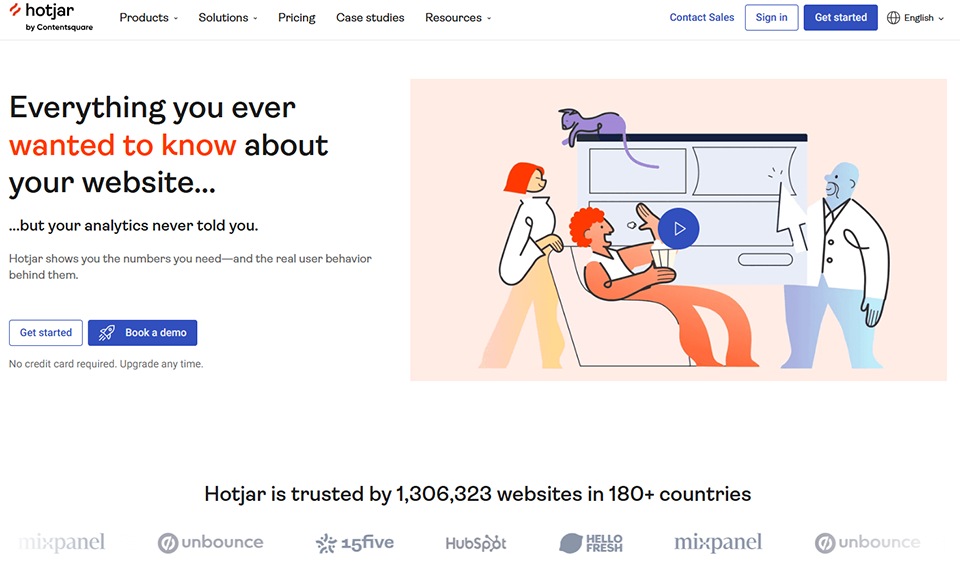Viewport: 960px width, 568px height.
Task: Click the HelloFresh logo
Action: [x=591, y=543]
